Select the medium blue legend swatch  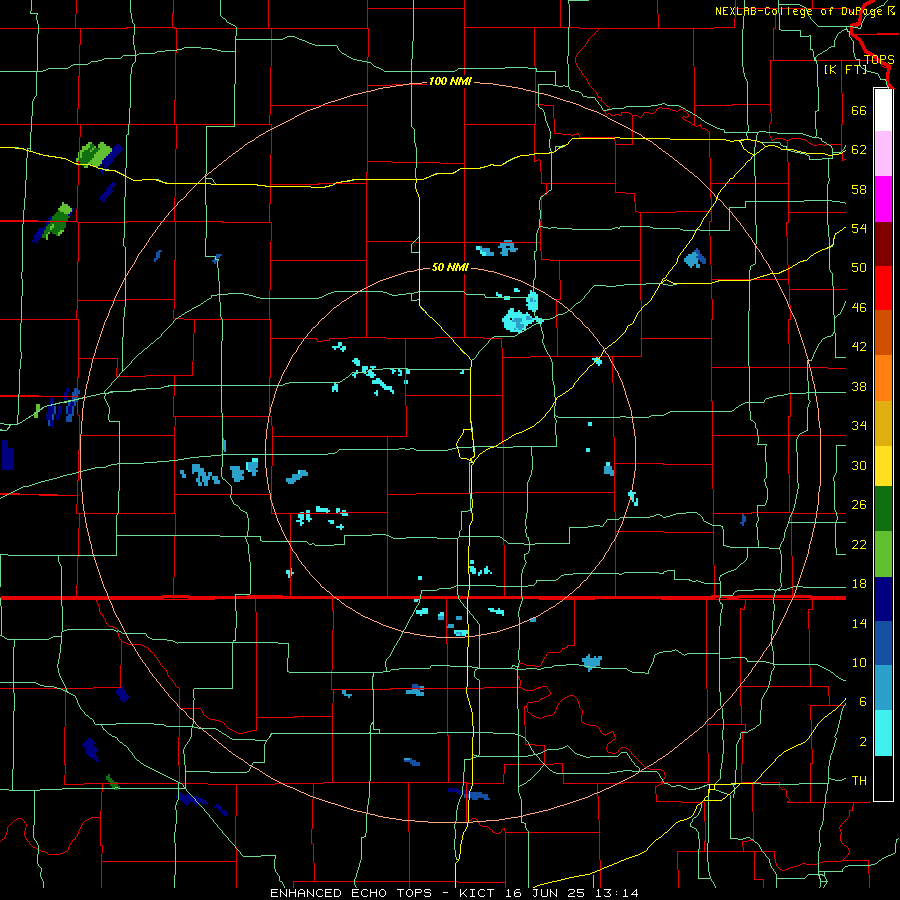(x=883, y=643)
